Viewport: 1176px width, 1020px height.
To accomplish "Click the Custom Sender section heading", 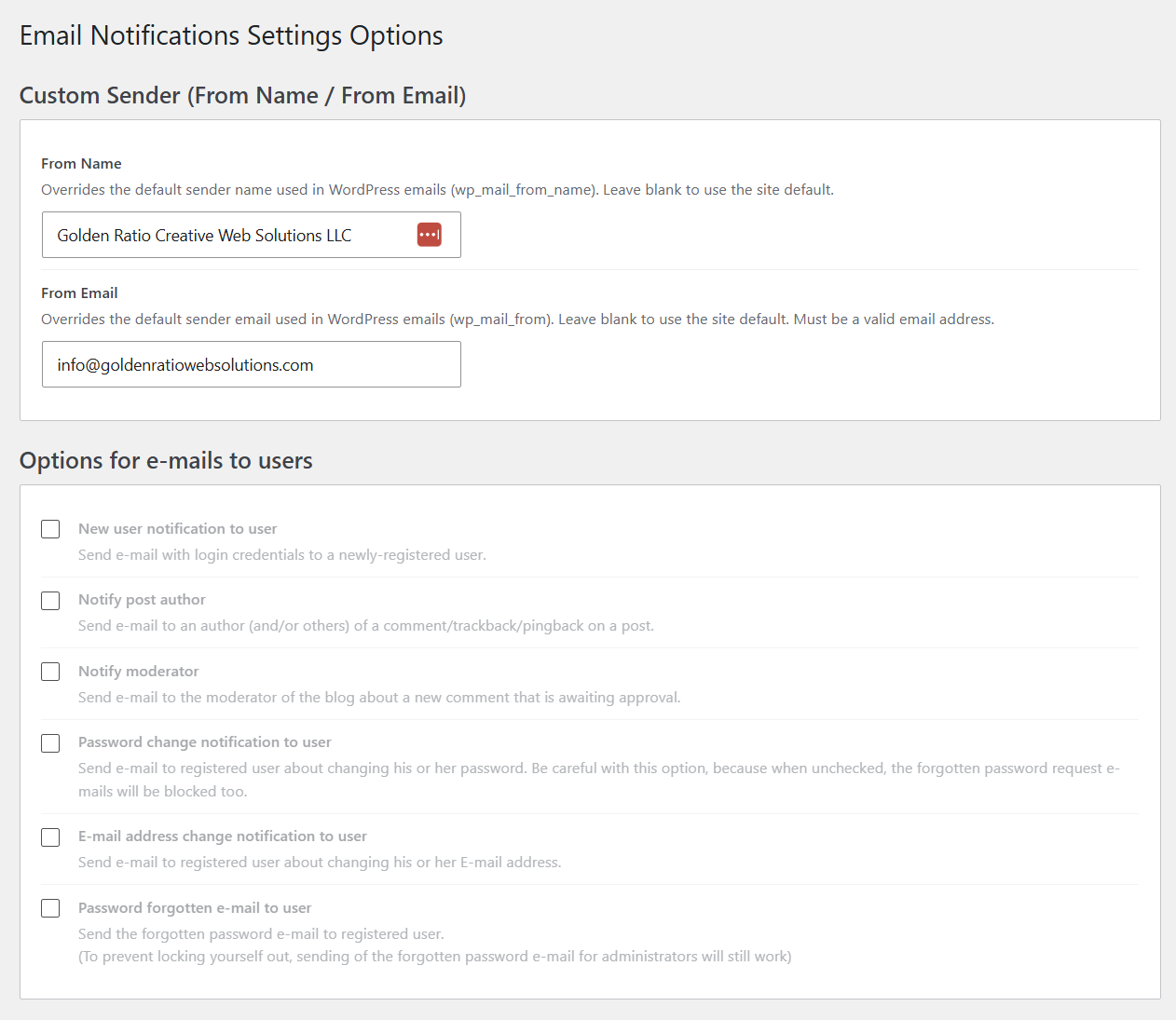I will (x=242, y=95).
